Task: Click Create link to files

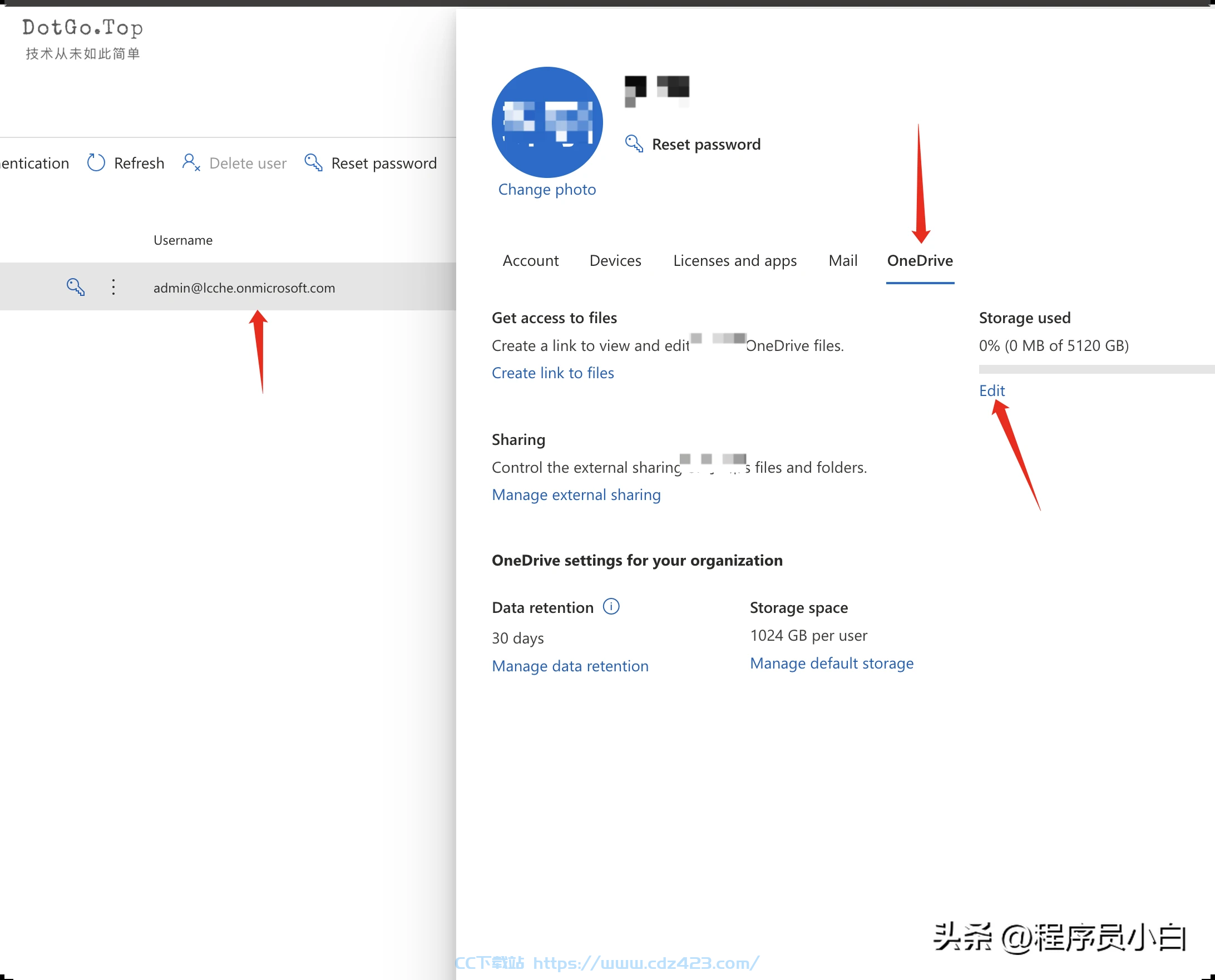Action: [553, 373]
